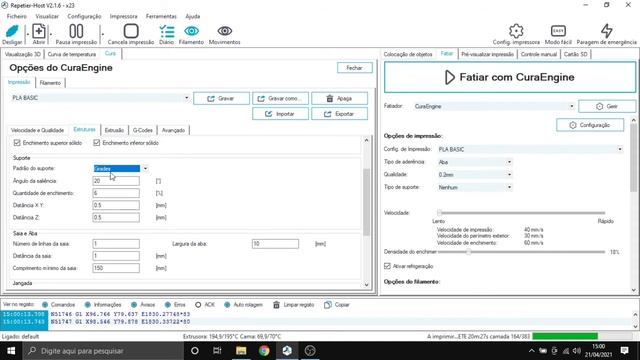The width and height of the screenshot is (640, 360).
Task: Click the Exportar button
Action: click(x=339, y=114)
